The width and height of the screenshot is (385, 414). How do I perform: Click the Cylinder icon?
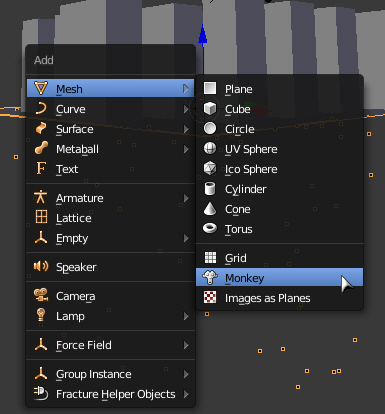click(210, 189)
